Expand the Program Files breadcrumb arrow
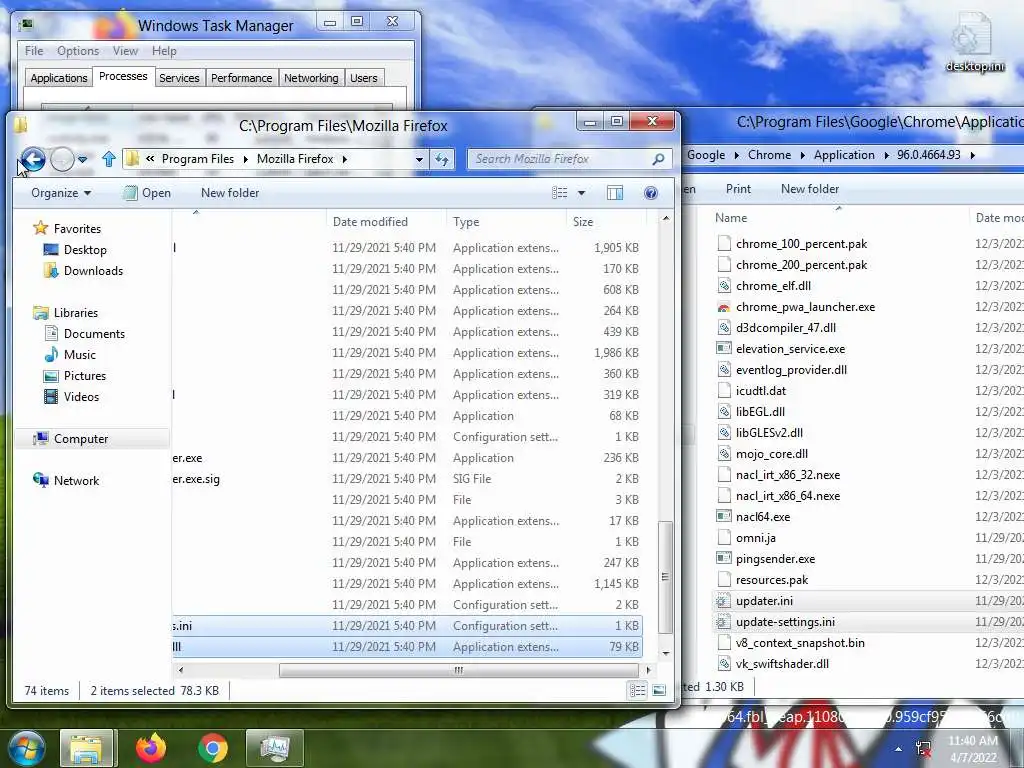The width and height of the screenshot is (1024, 768). tap(246, 159)
